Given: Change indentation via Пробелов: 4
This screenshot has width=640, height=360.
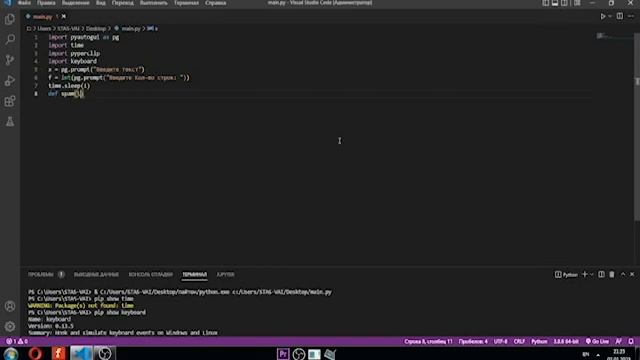Looking at the screenshot, I should (x=473, y=341).
